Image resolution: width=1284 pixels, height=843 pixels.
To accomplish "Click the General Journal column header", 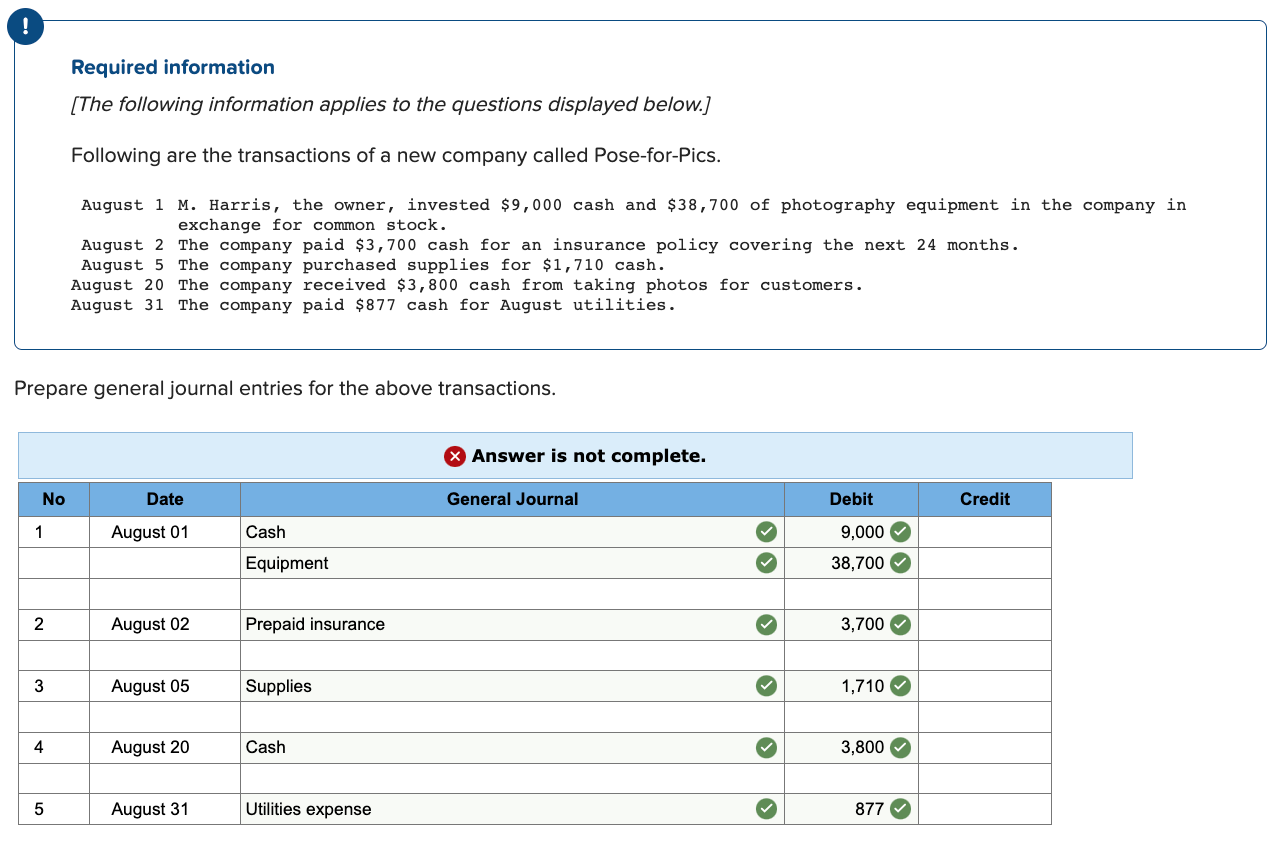I will click(512, 499).
